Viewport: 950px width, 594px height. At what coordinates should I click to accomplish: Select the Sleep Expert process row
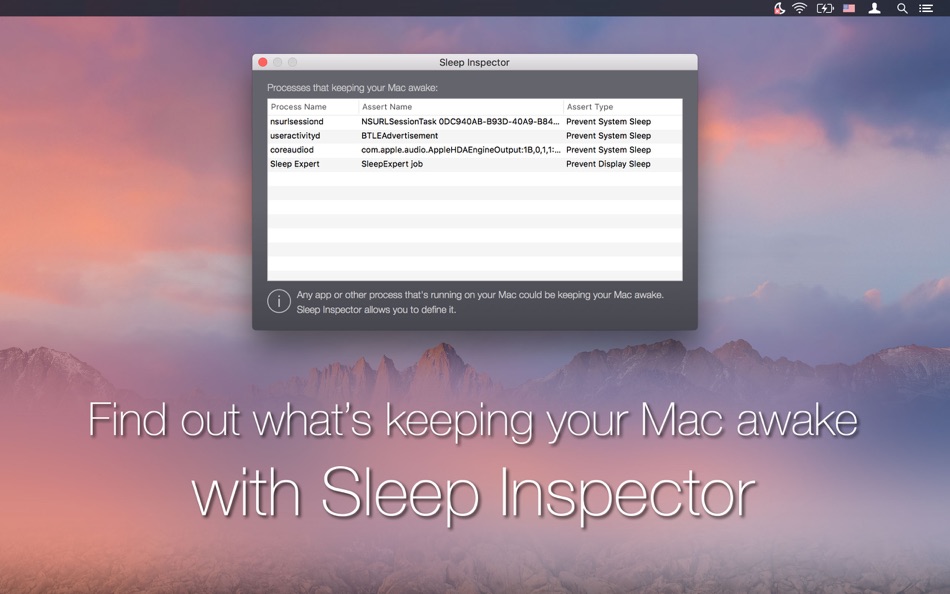click(x=474, y=164)
